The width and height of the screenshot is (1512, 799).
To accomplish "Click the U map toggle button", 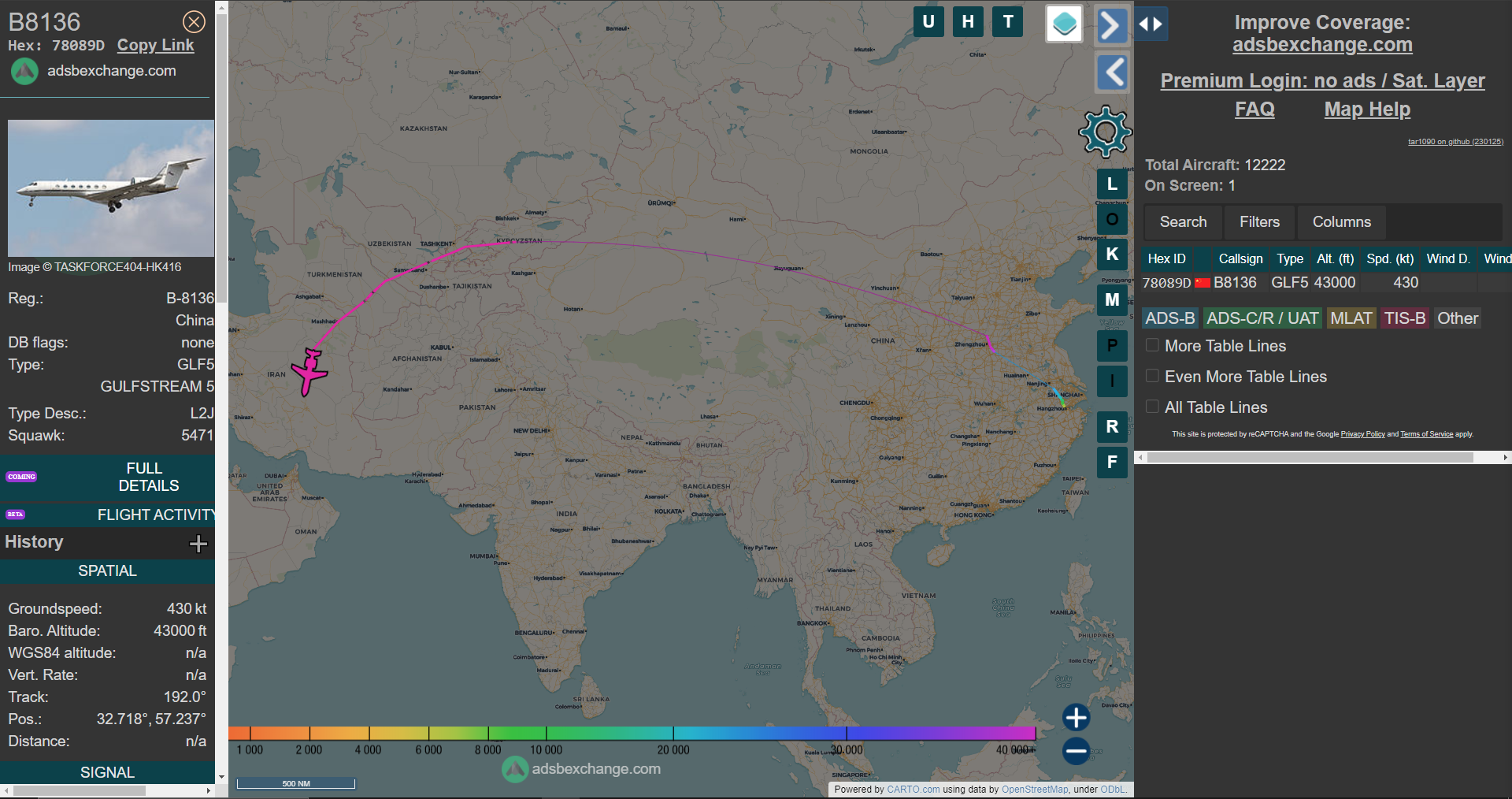I will (x=928, y=22).
